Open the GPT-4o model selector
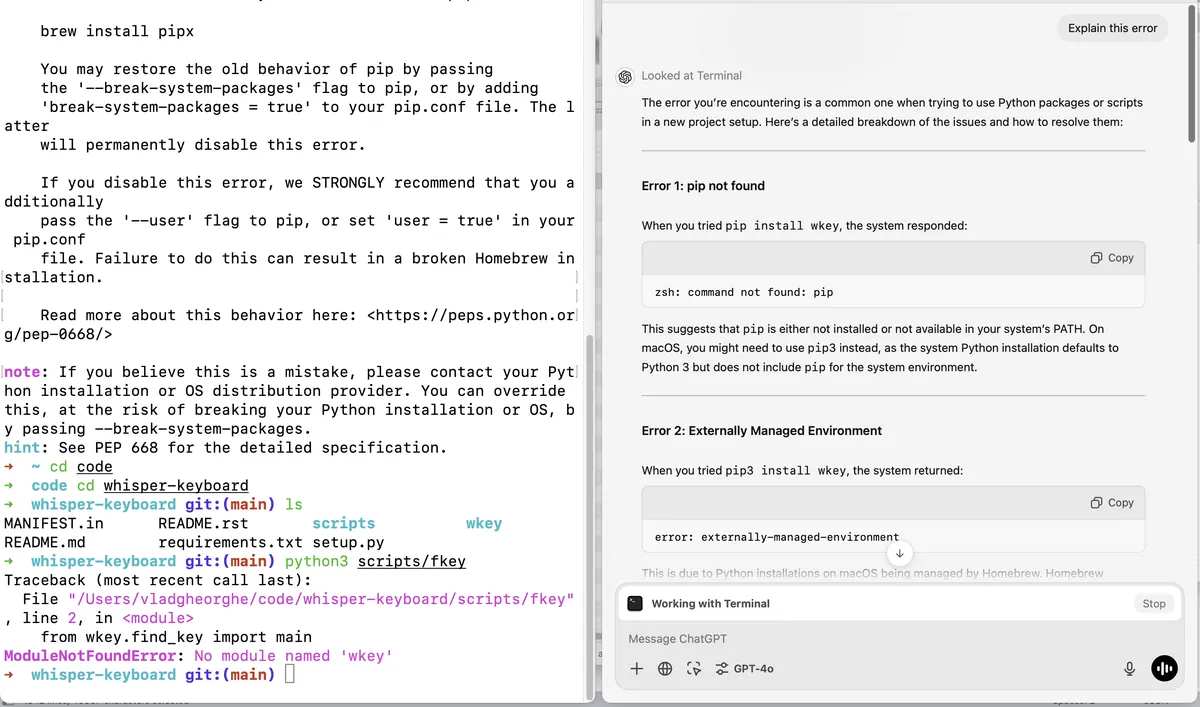Screen dimensions: 1200x707 [745, 669]
